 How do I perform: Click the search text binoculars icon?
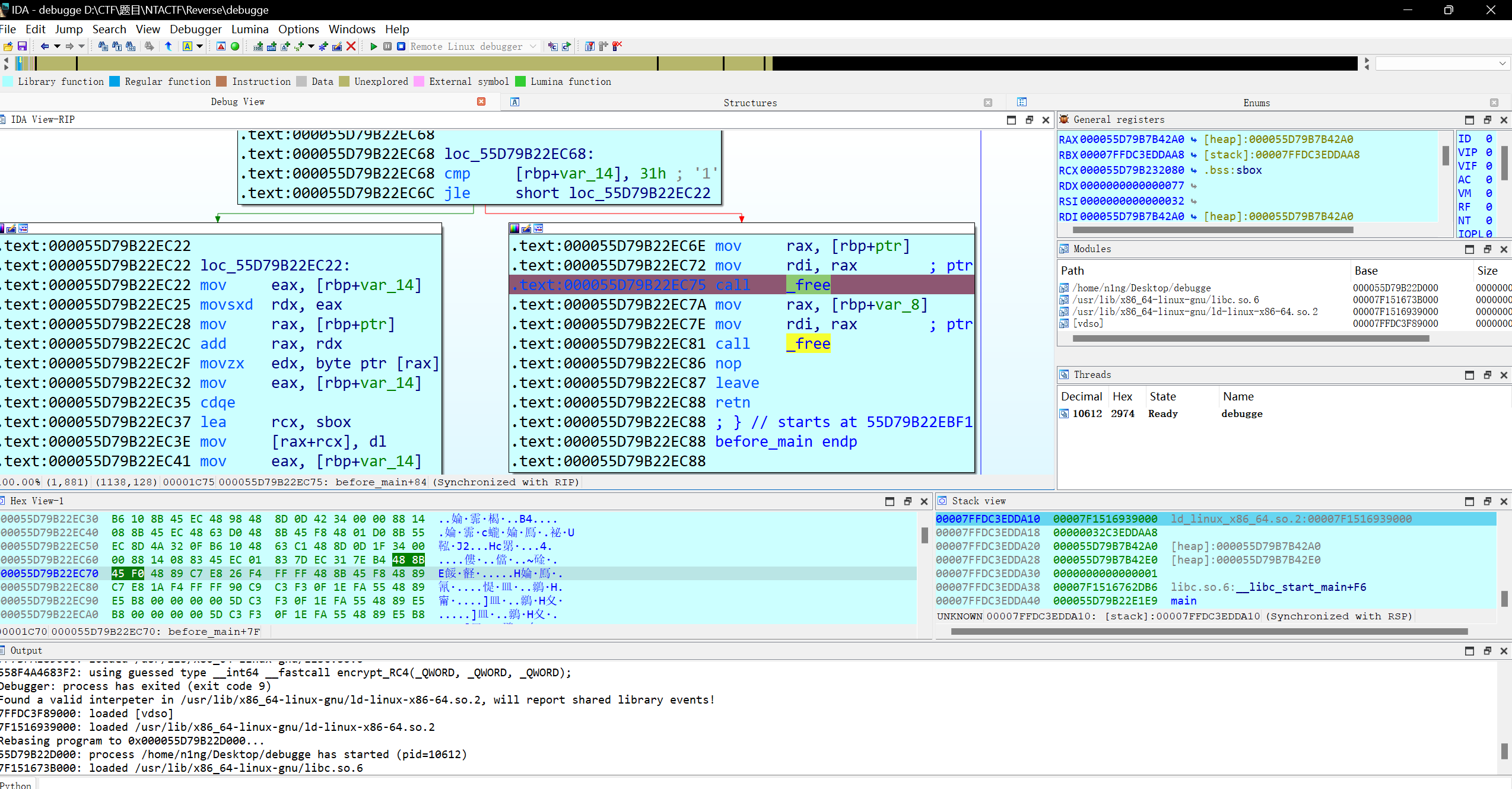pyautogui.click(x=117, y=46)
